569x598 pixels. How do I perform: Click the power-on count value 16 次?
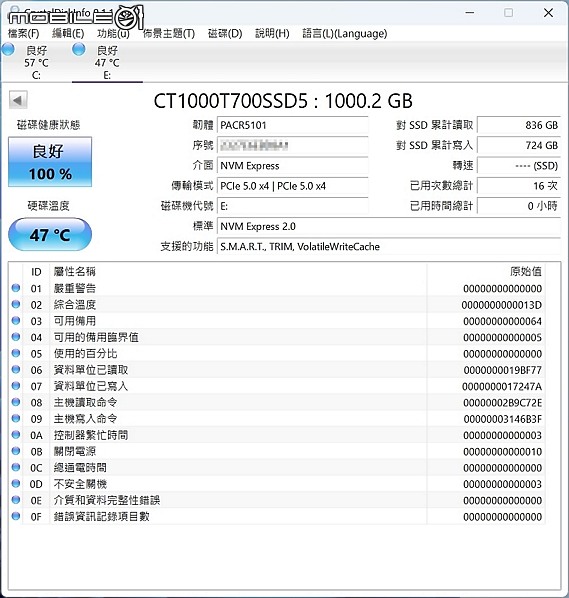point(519,186)
